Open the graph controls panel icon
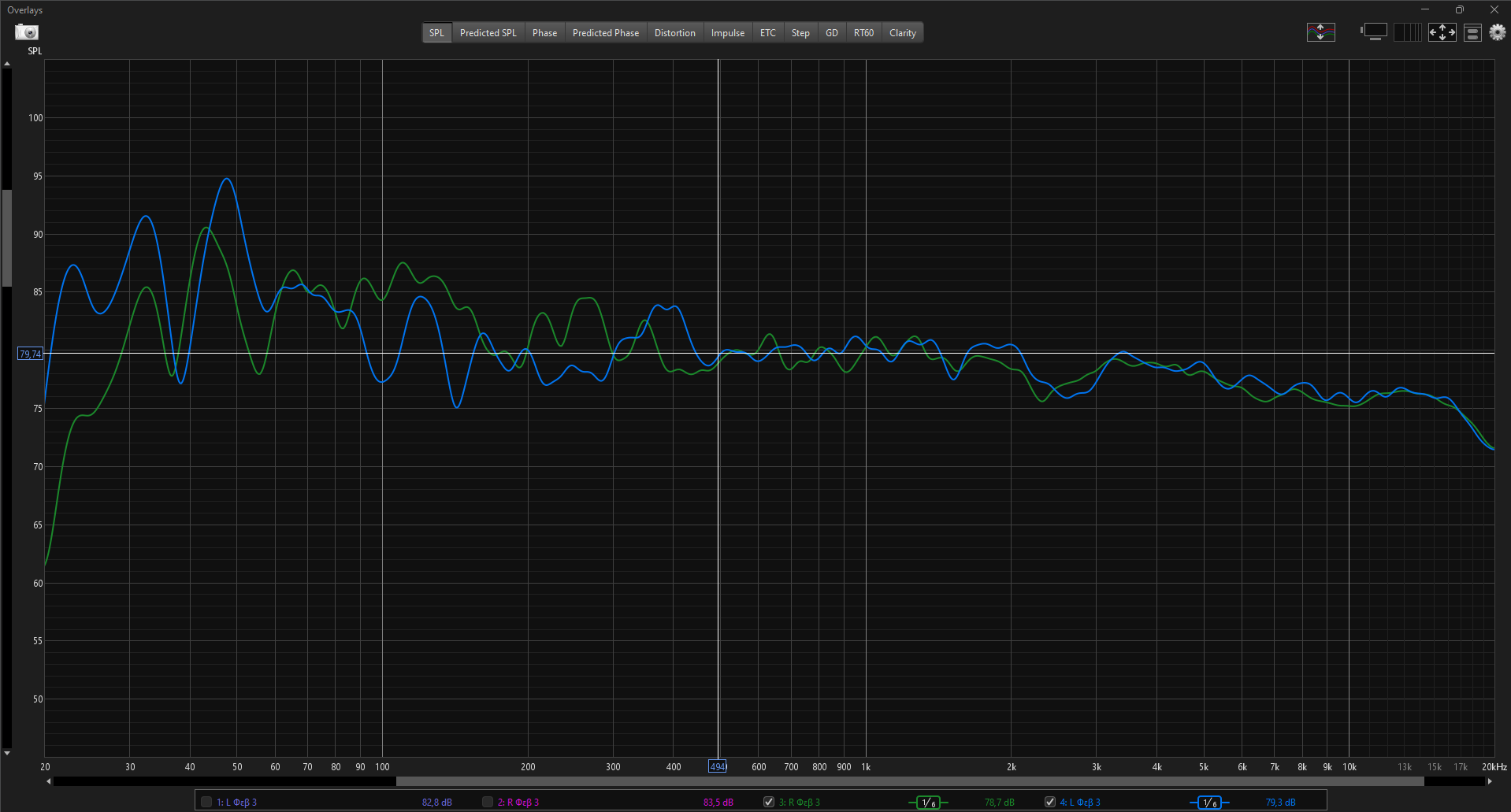This screenshot has height=812, width=1511. pos(1472,33)
